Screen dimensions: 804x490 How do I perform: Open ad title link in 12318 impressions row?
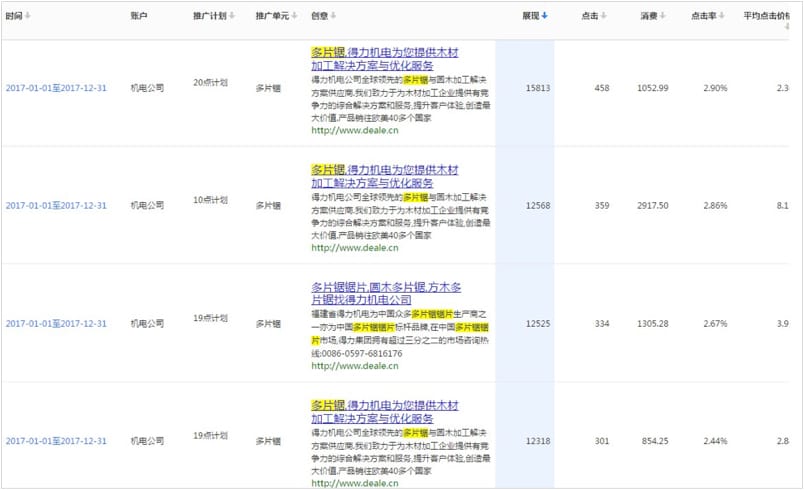385,412
